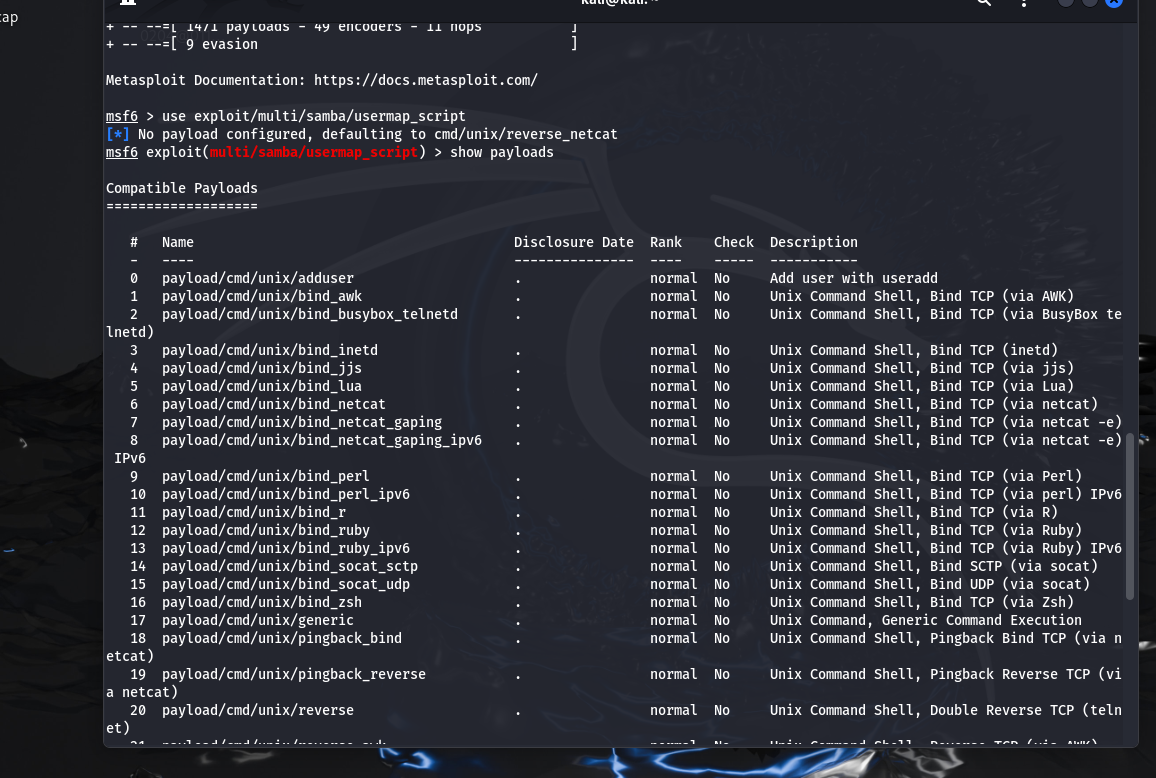1156x778 pixels.
Task: Click the 'Double Reverse TCP' description text
Action: coord(1002,710)
